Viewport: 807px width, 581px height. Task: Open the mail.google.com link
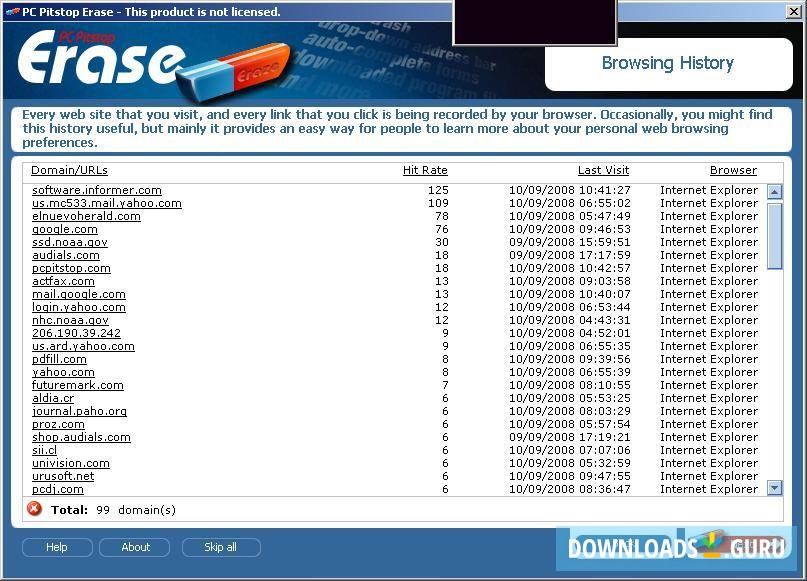coord(79,294)
